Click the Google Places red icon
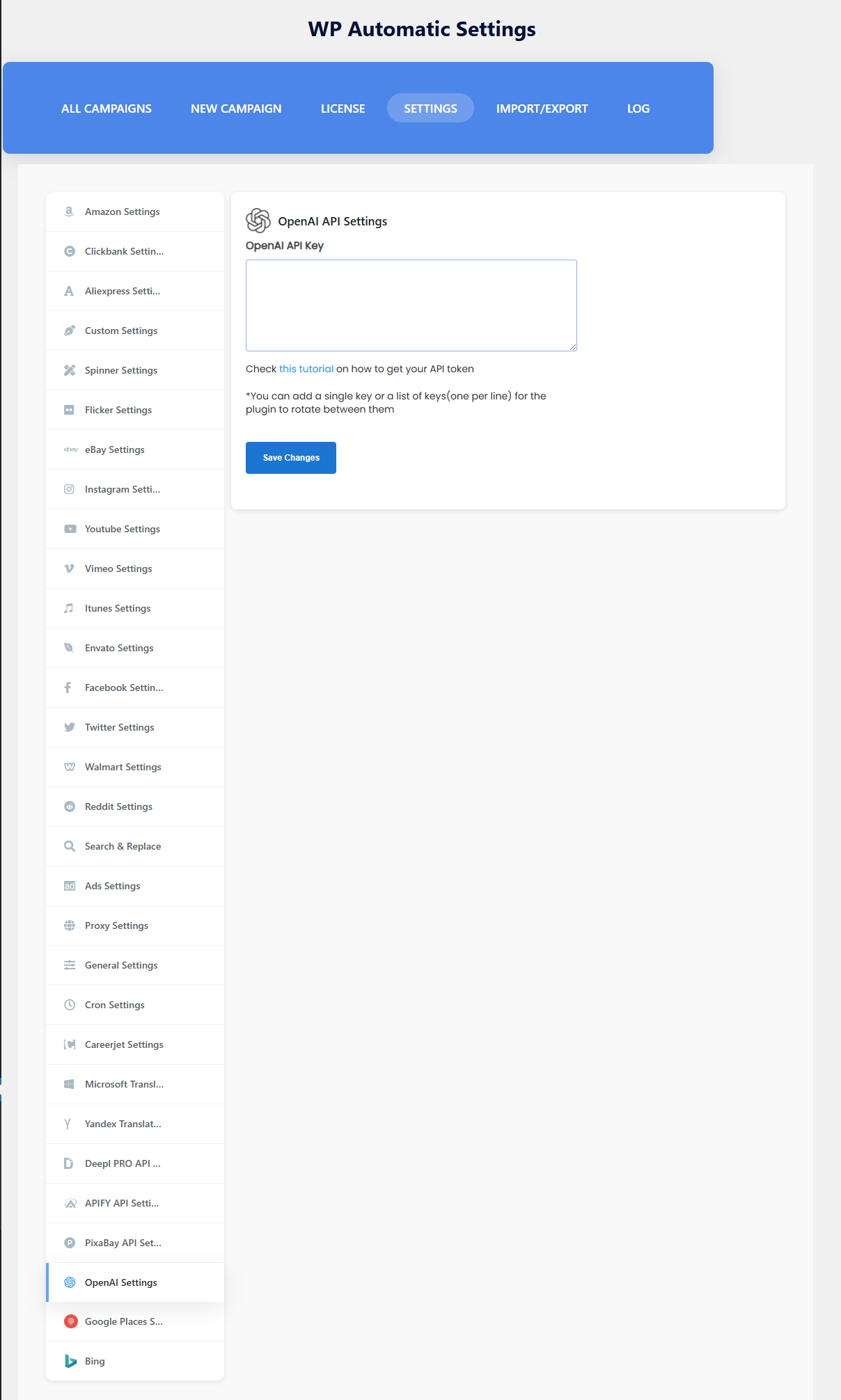 (x=70, y=1321)
